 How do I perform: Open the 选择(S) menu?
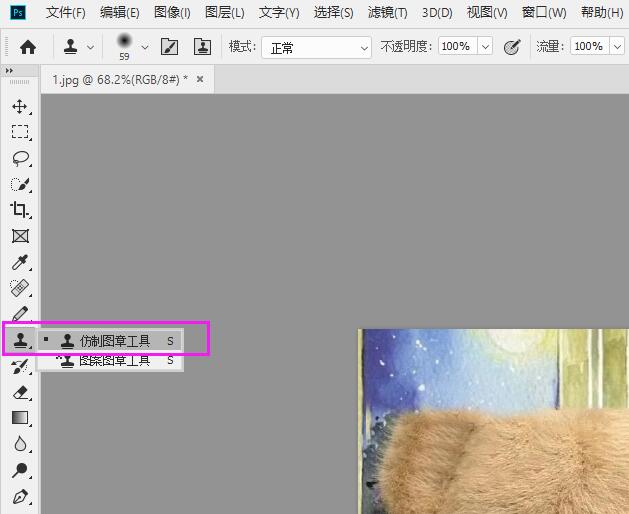point(333,13)
